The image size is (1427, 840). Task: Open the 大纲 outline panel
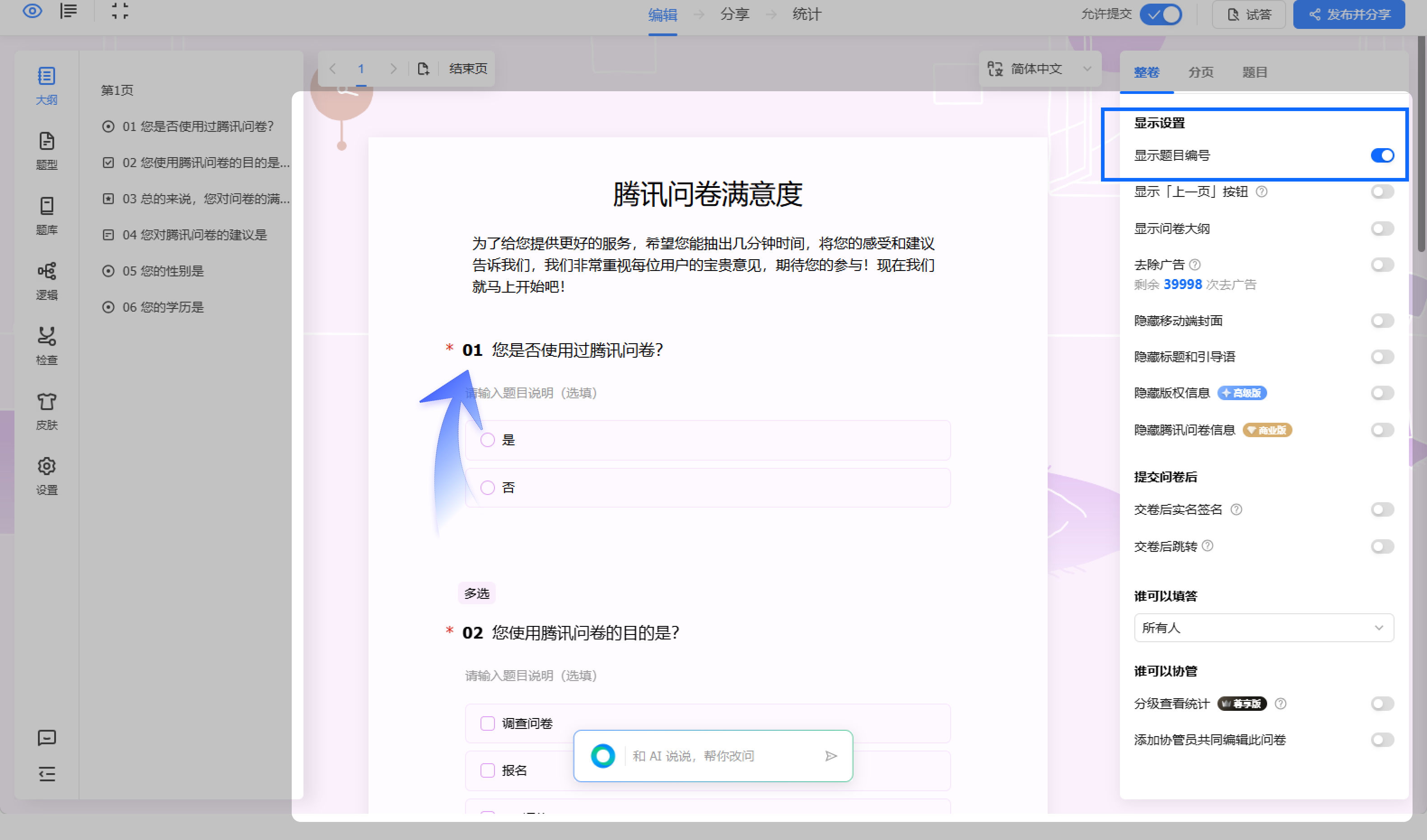47,85
